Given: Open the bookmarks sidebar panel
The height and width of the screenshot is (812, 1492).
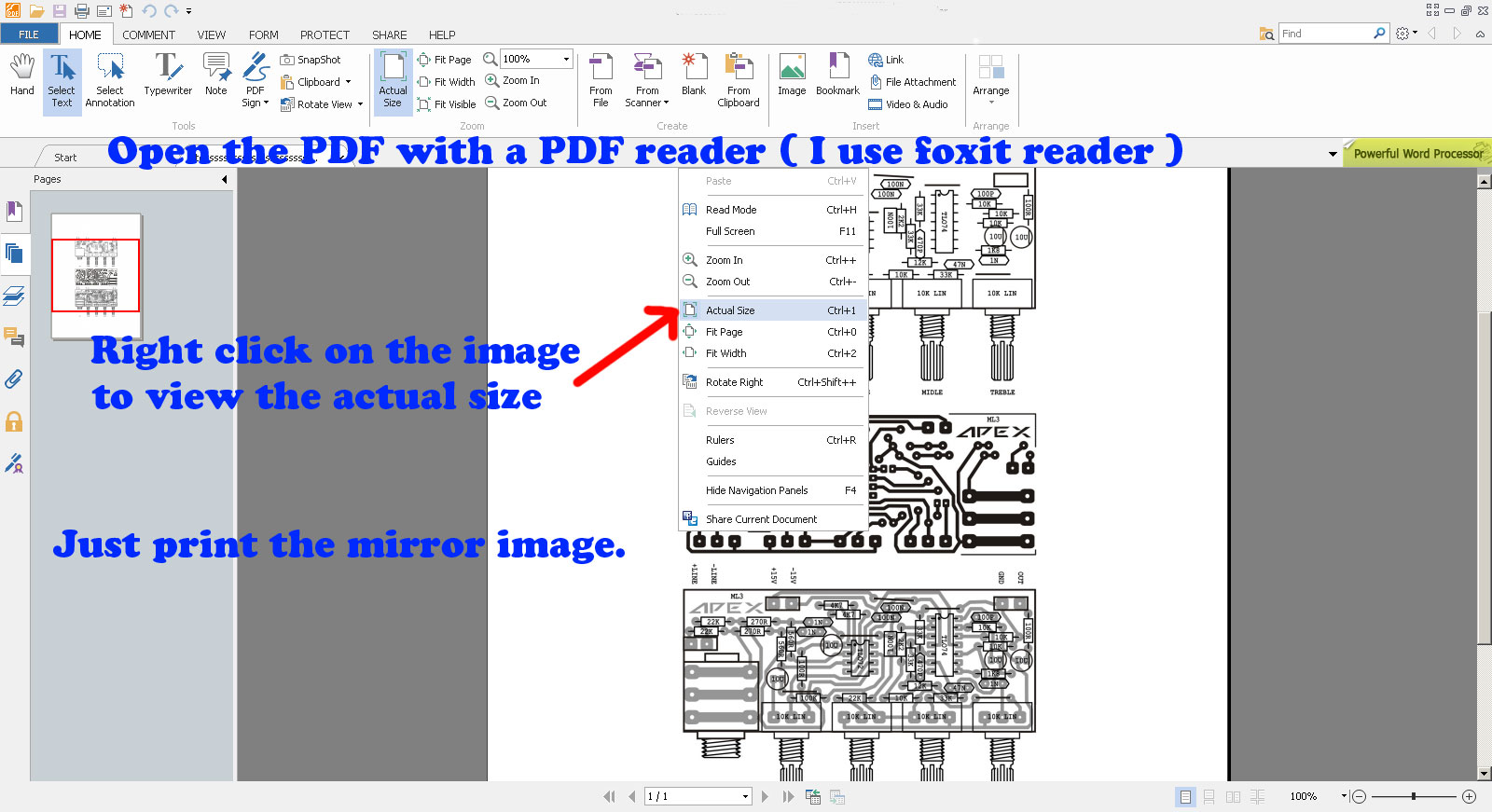Looking at the screenshot, I should click(x=14, y=212).
